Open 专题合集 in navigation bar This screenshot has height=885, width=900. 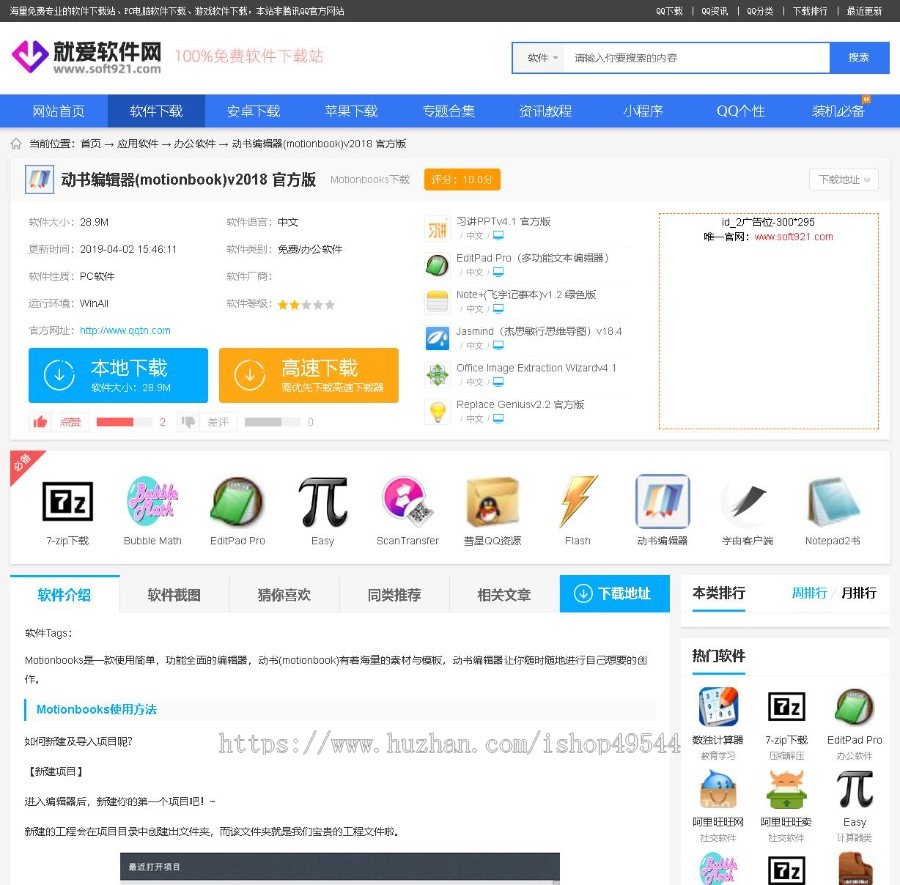pos(448,111)
